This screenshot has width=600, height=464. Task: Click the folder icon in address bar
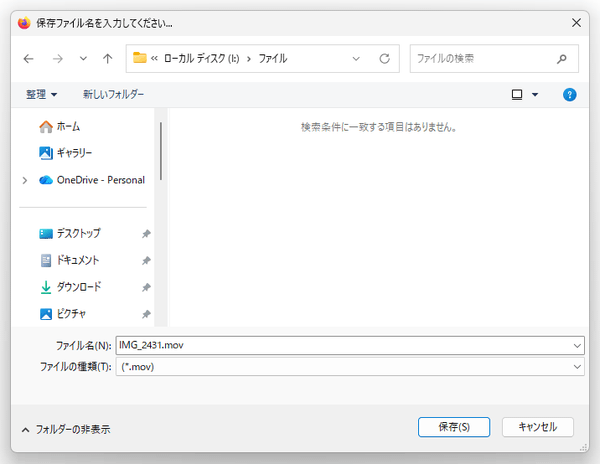tap(140, 58)
